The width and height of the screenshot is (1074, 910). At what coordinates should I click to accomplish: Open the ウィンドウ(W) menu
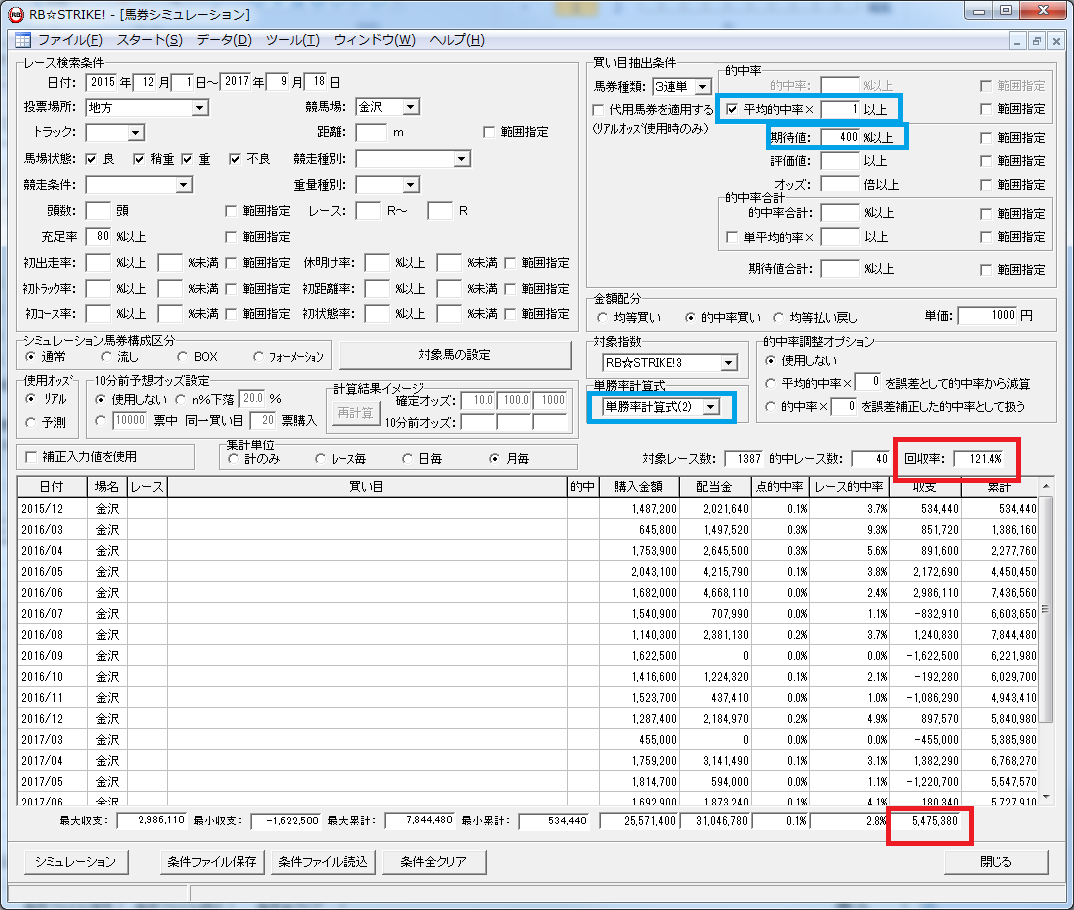click(x=375, y=40)
